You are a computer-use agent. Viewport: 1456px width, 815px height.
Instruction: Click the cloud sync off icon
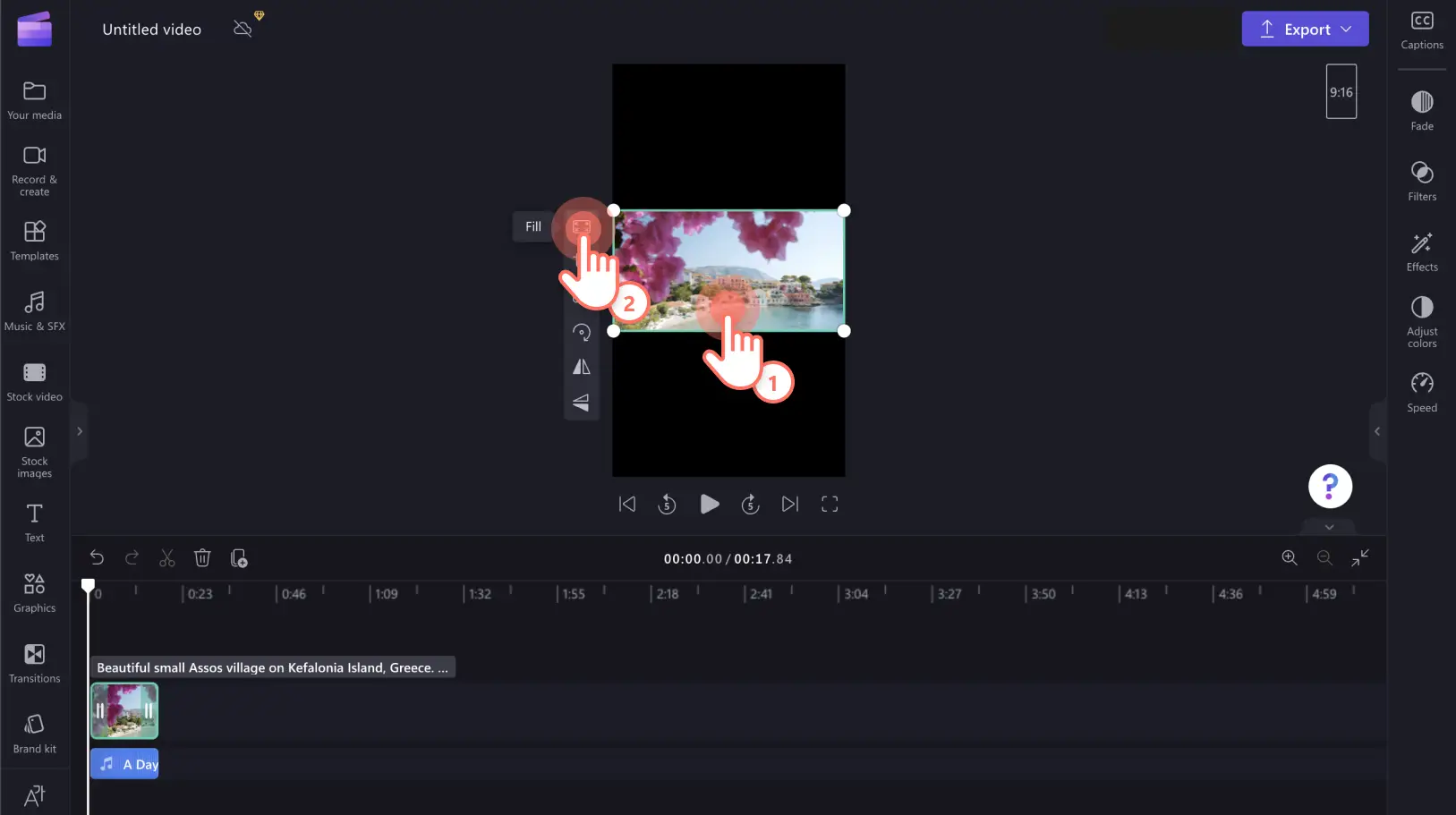(x=243, y=29)
